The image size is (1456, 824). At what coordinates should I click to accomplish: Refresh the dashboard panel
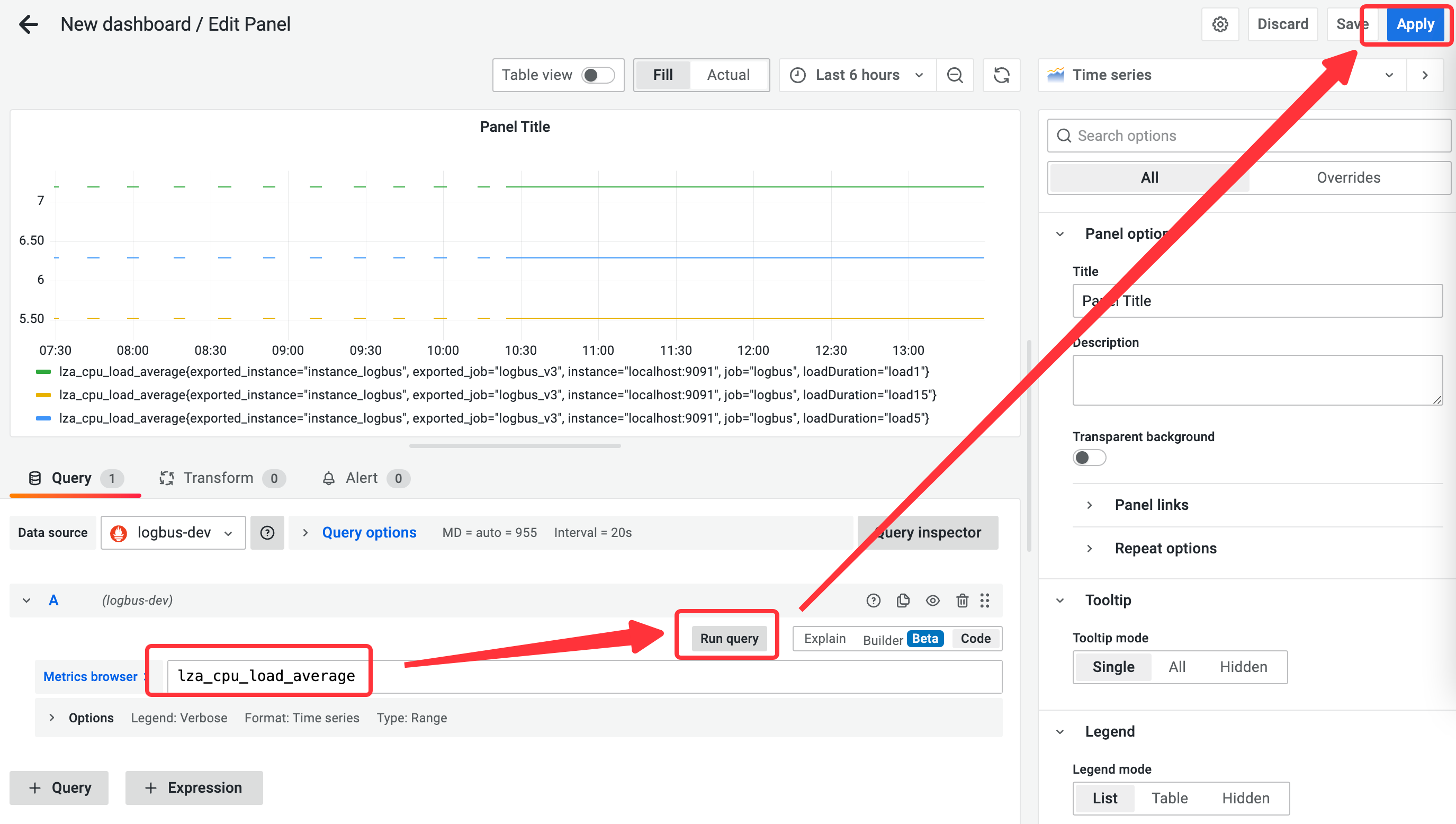pyautogui.click(x=1001, y=75)
